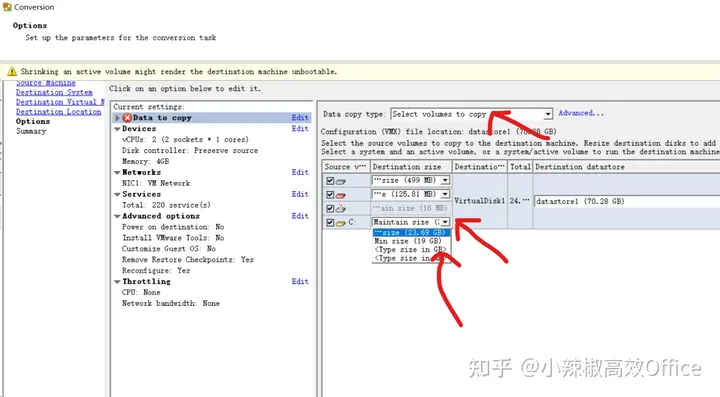Click Remove Restore Checkpoints: Yes line
Screen dimensions: 720x397
tap(188, 260)
